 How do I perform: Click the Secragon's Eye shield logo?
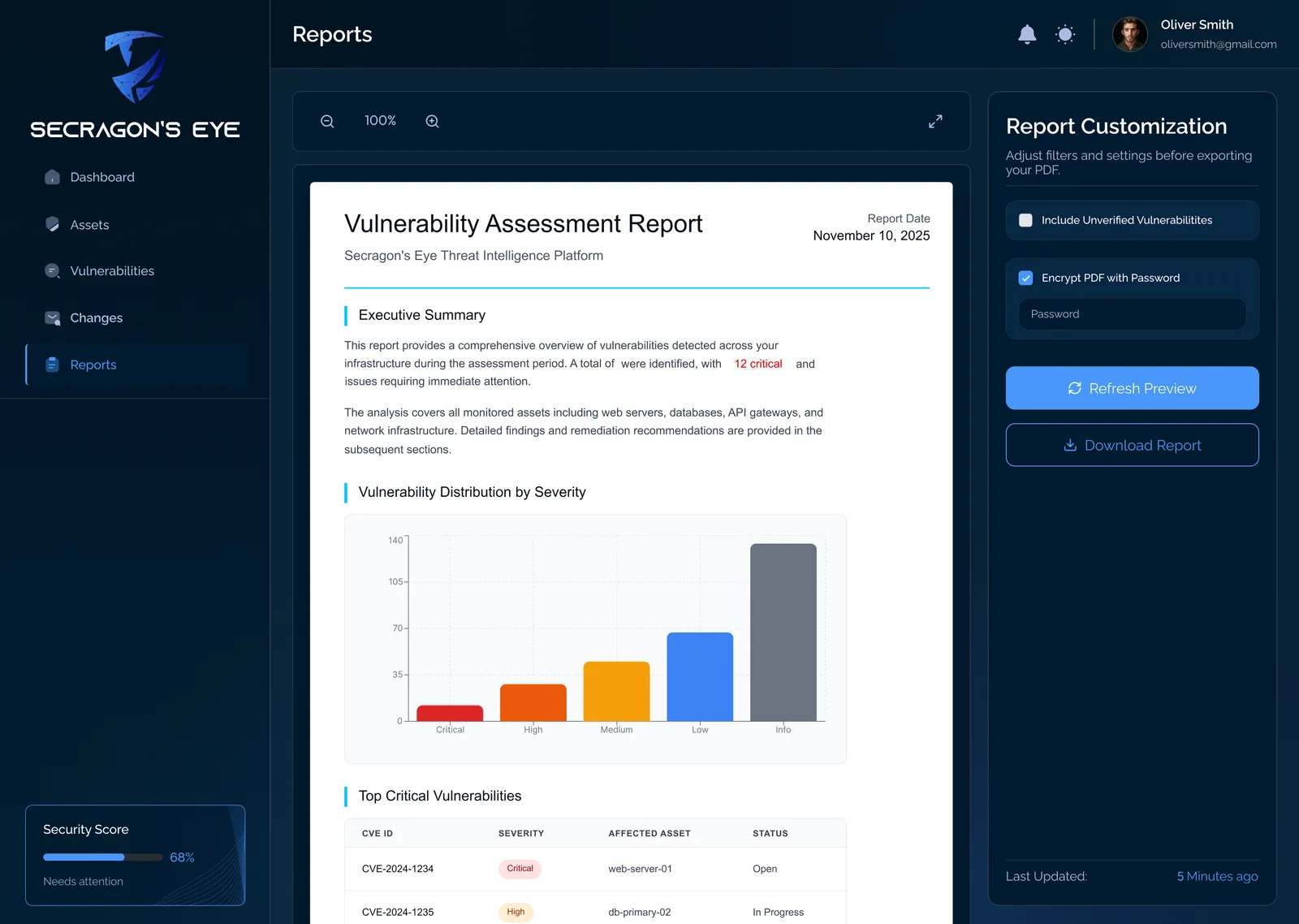(135, 67)
